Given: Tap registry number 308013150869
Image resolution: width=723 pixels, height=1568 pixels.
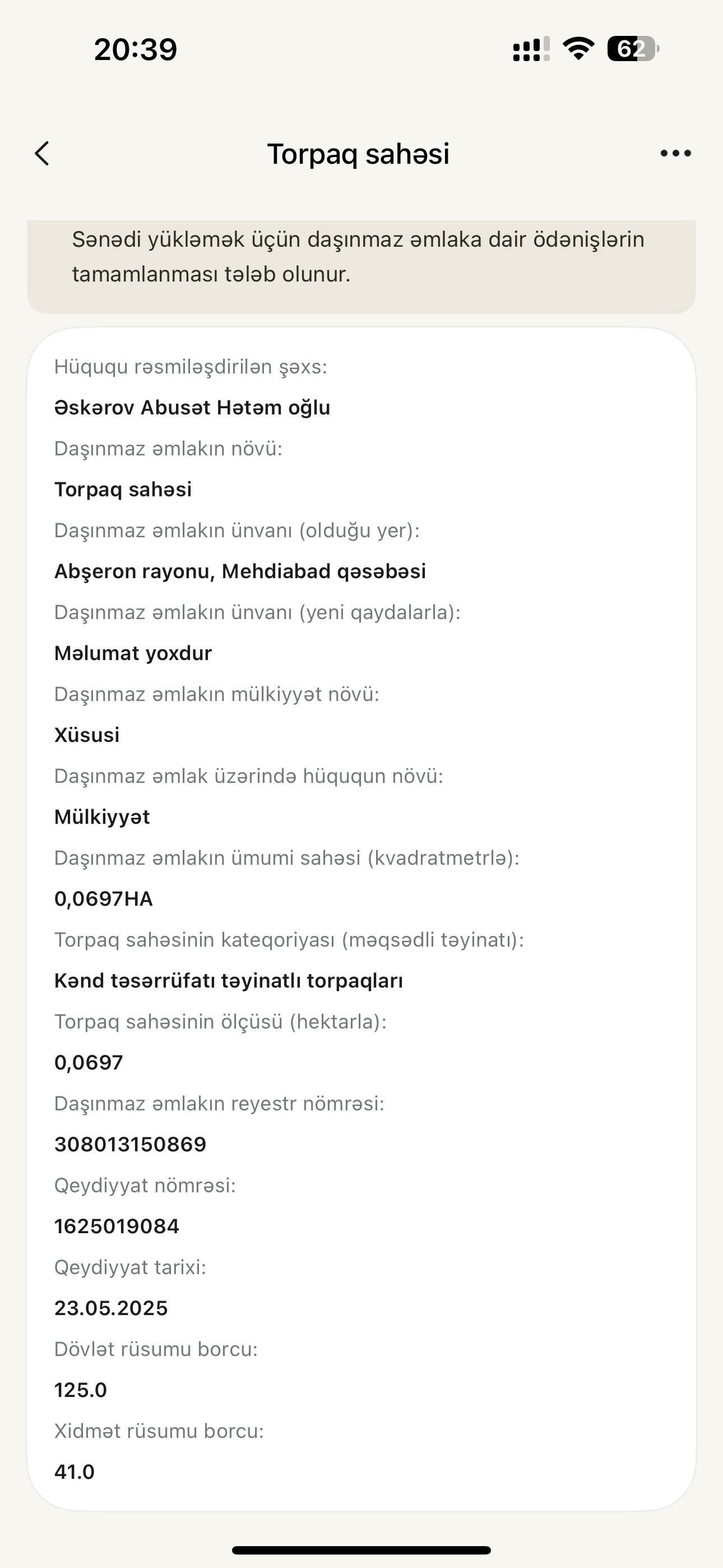Looking at the screenshot, I should [130, 1143].
